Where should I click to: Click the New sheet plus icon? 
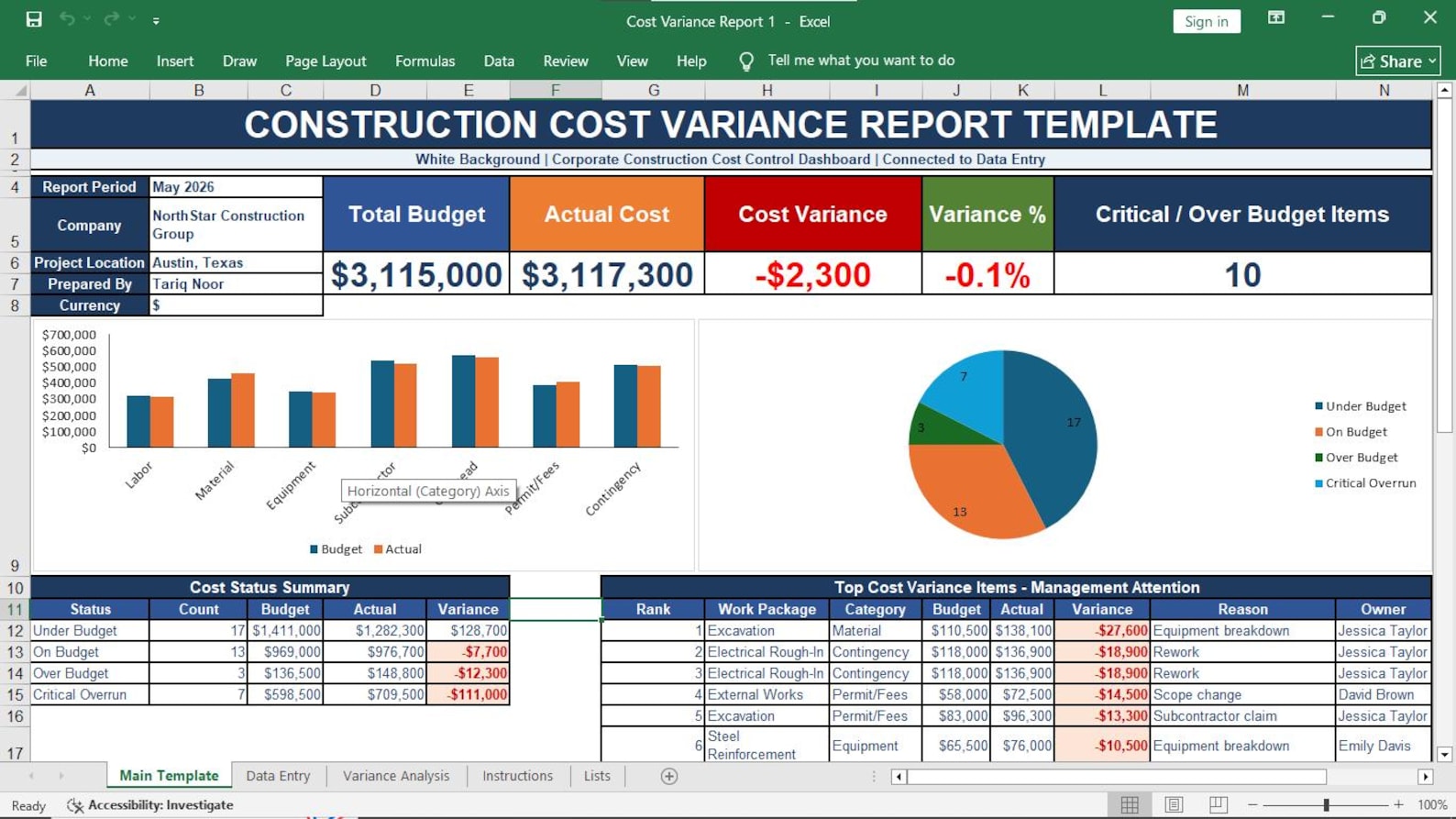(x=669, y=777)
